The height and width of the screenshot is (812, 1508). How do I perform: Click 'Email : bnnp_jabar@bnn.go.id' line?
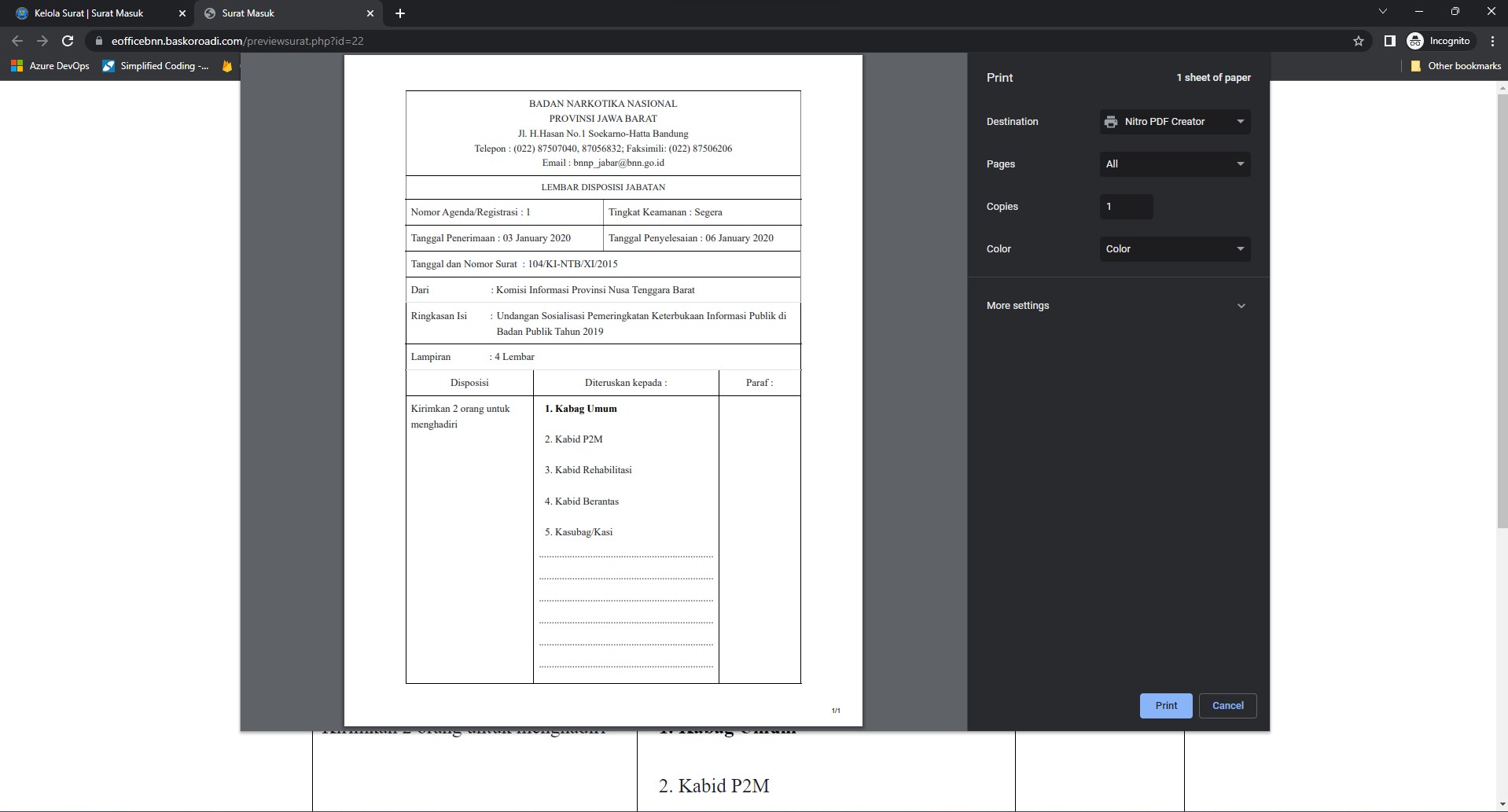click(603, 163)
